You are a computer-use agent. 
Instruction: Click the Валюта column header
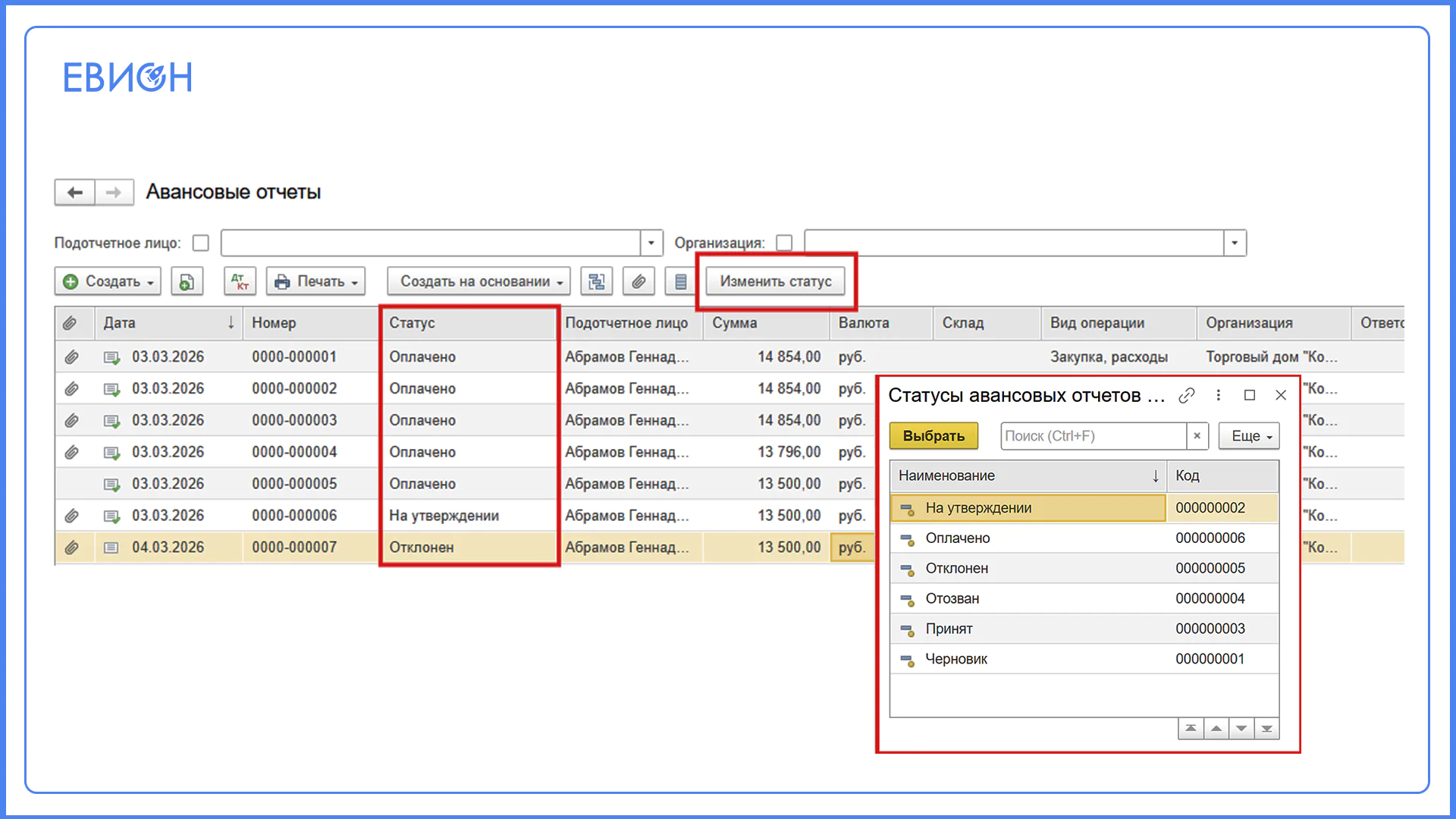(x=882, y=323)
